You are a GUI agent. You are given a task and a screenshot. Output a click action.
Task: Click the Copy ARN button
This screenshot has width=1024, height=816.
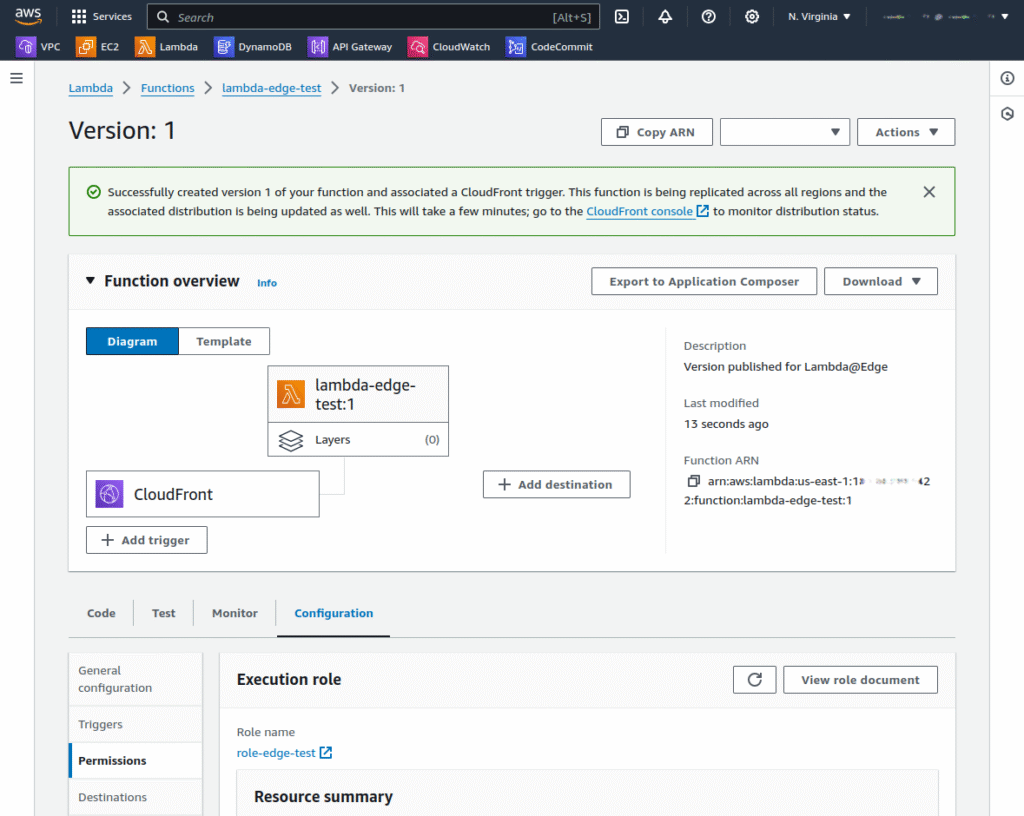point(656,132)
